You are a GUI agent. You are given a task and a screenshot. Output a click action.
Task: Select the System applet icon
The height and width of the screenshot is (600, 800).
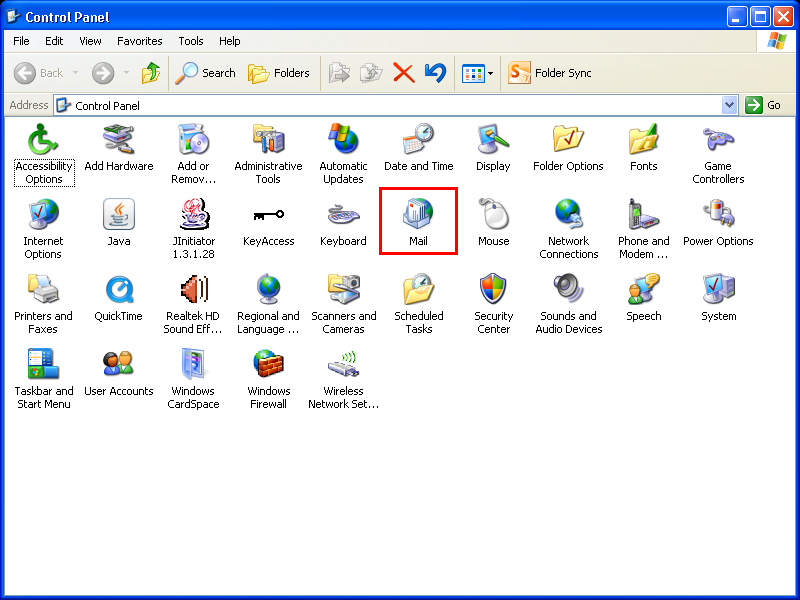point(718,298)
